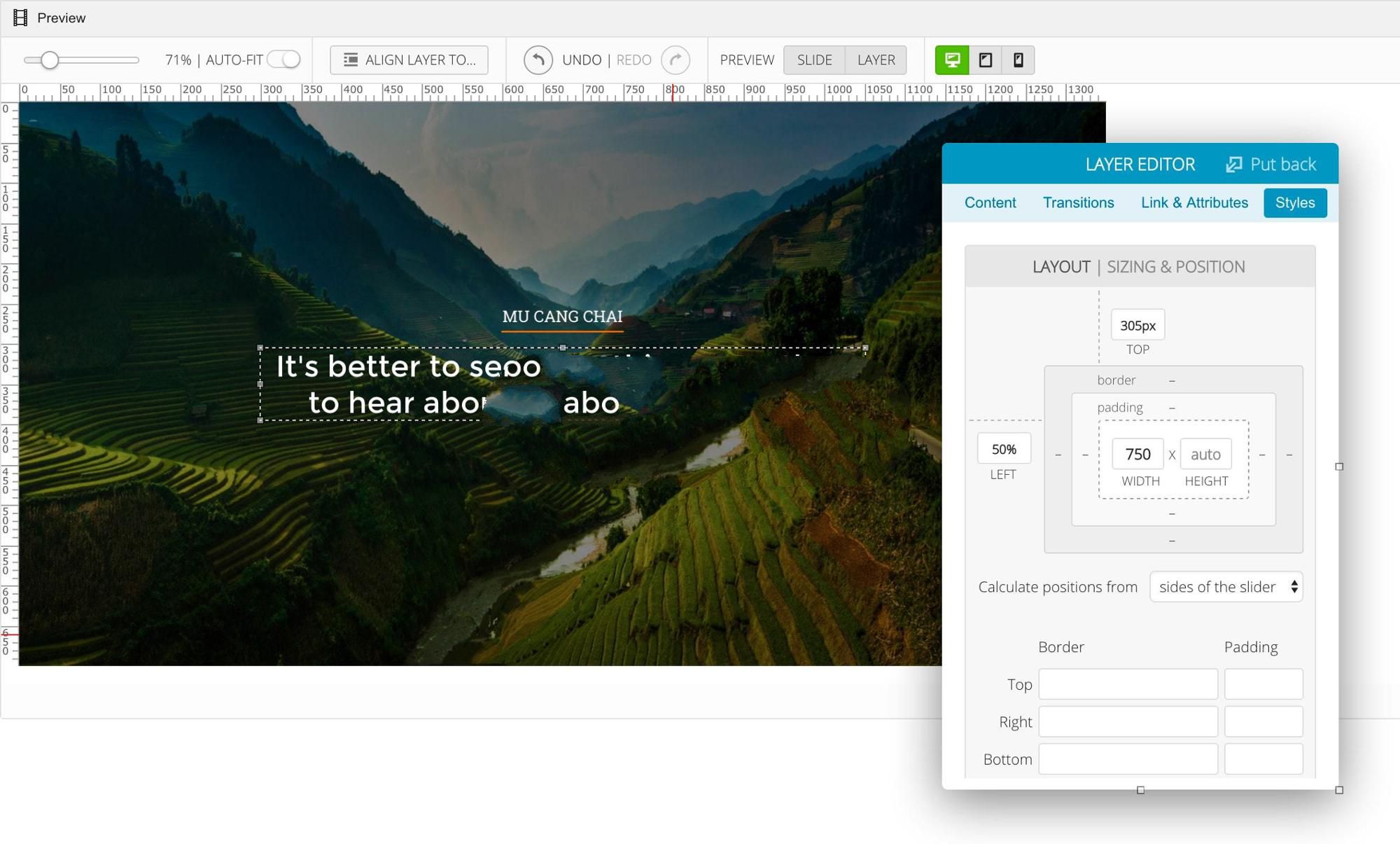Switch to the Transitions tab
The width and height of the screenshot is (1400, 844).
point(1078,203)
